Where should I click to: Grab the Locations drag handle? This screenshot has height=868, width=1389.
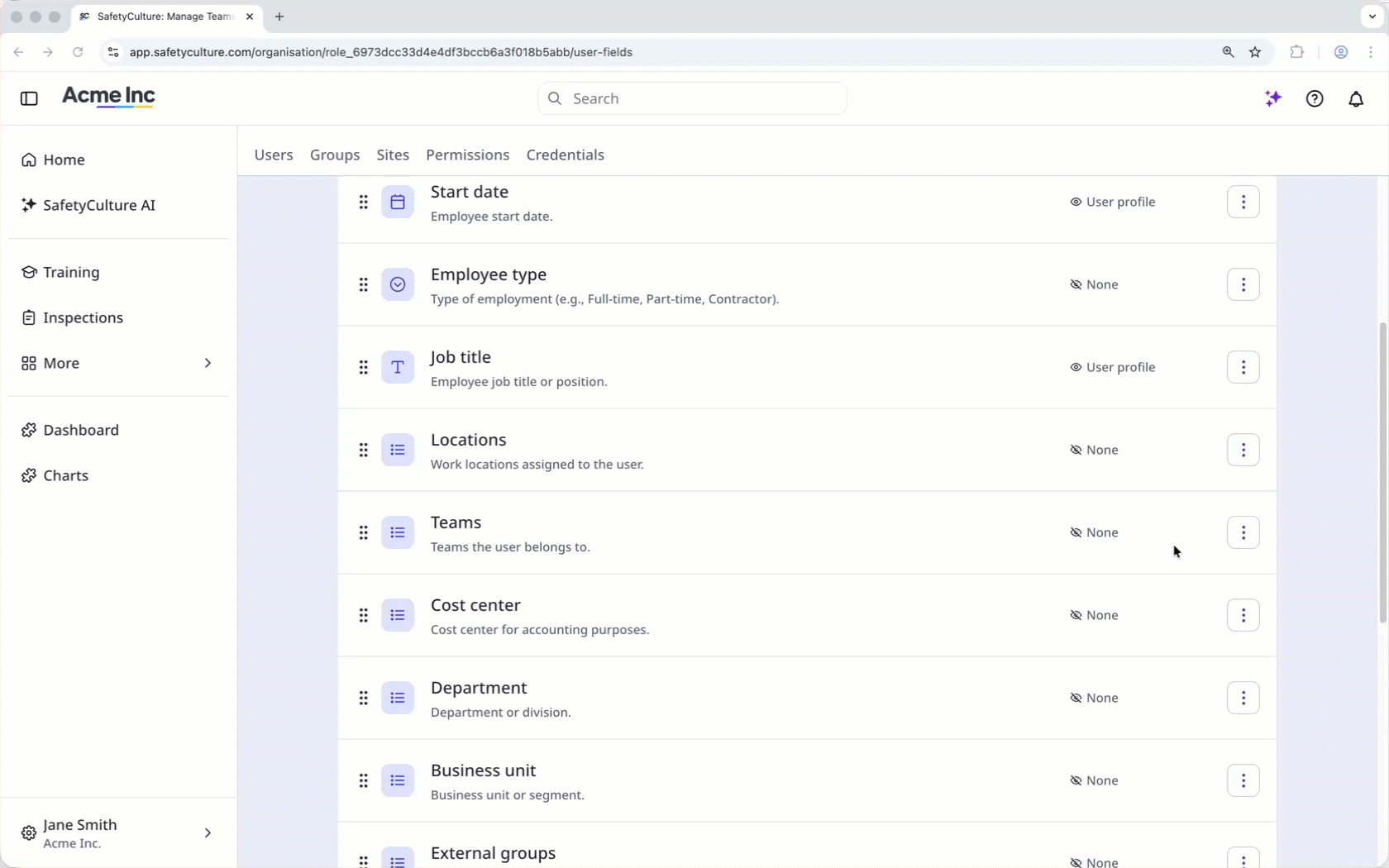click(363, 450)
